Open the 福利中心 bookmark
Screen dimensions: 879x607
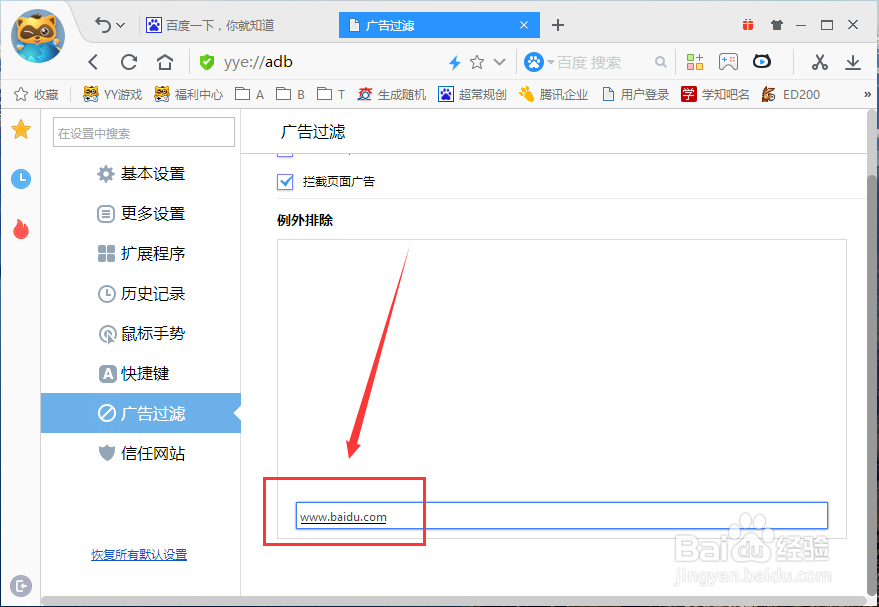click(188, 95)
